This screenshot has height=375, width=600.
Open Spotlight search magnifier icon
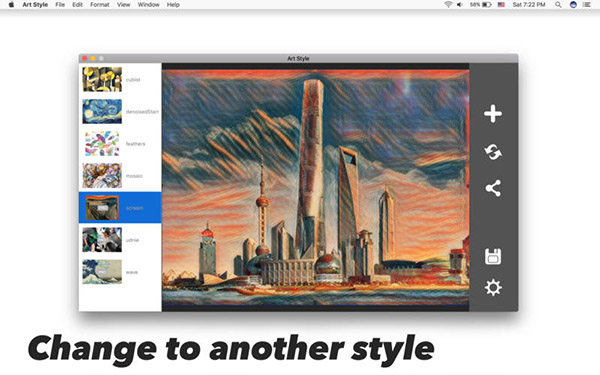558,5
